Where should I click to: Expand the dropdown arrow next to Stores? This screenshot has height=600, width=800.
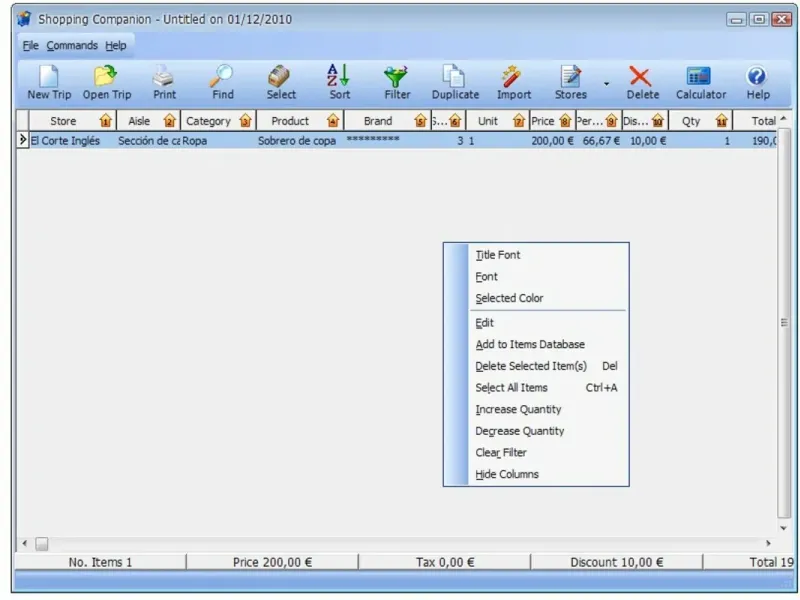(606, 84)
